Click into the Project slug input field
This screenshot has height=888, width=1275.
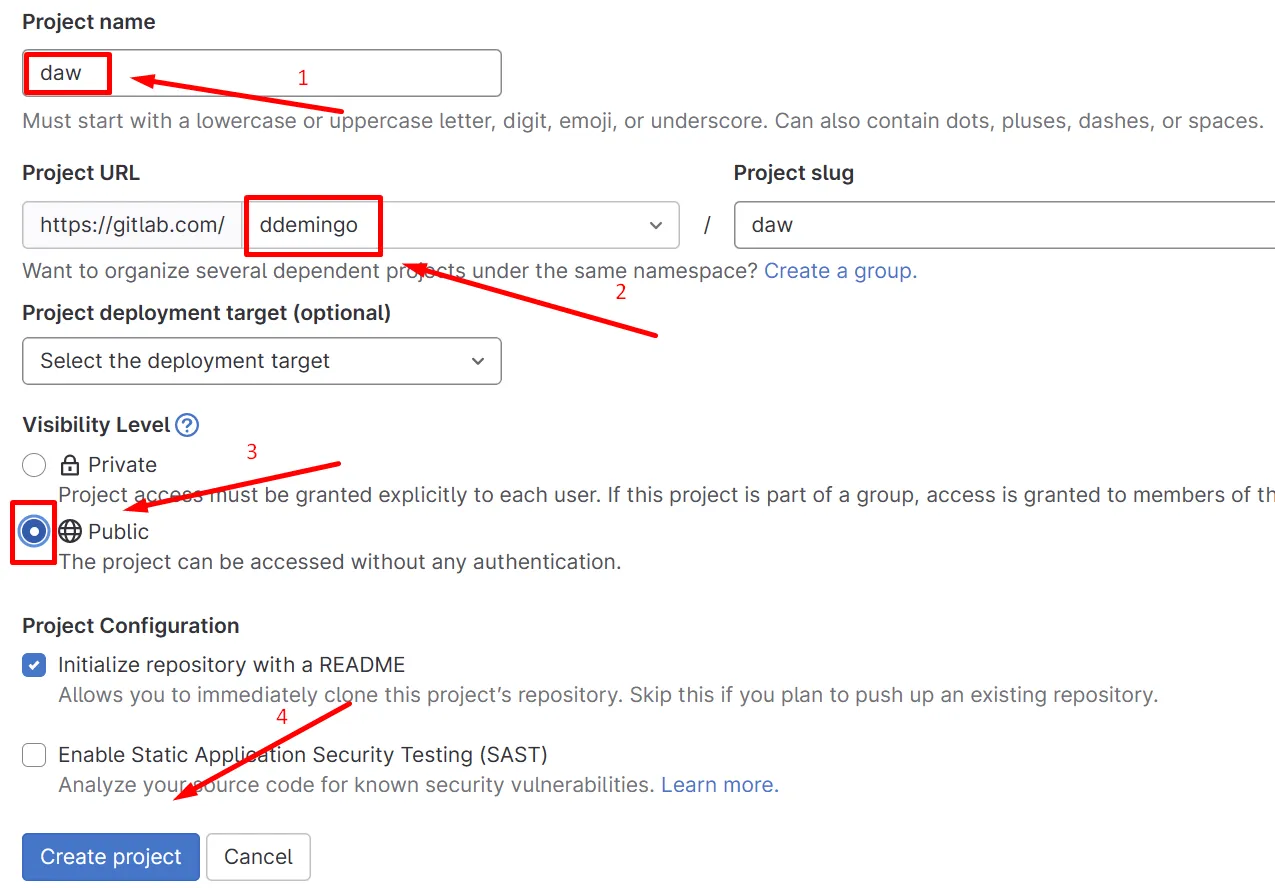1000,225
